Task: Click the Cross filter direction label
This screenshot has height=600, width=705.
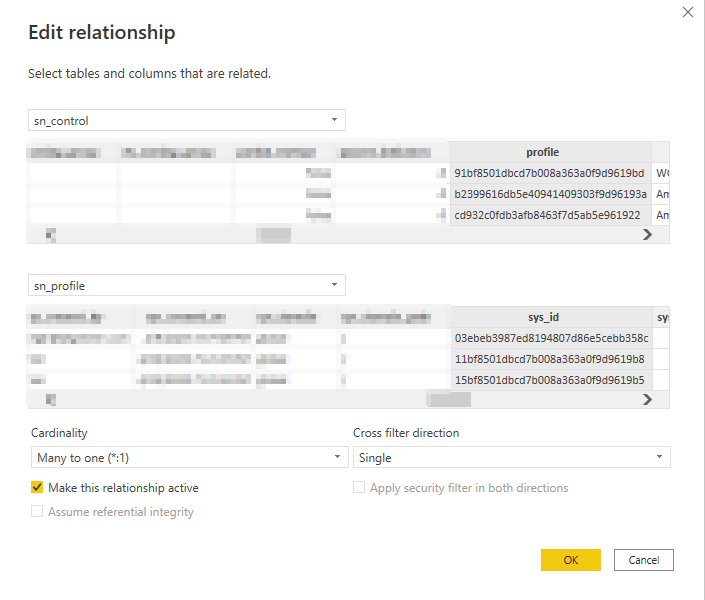Action: pos(406,433)
